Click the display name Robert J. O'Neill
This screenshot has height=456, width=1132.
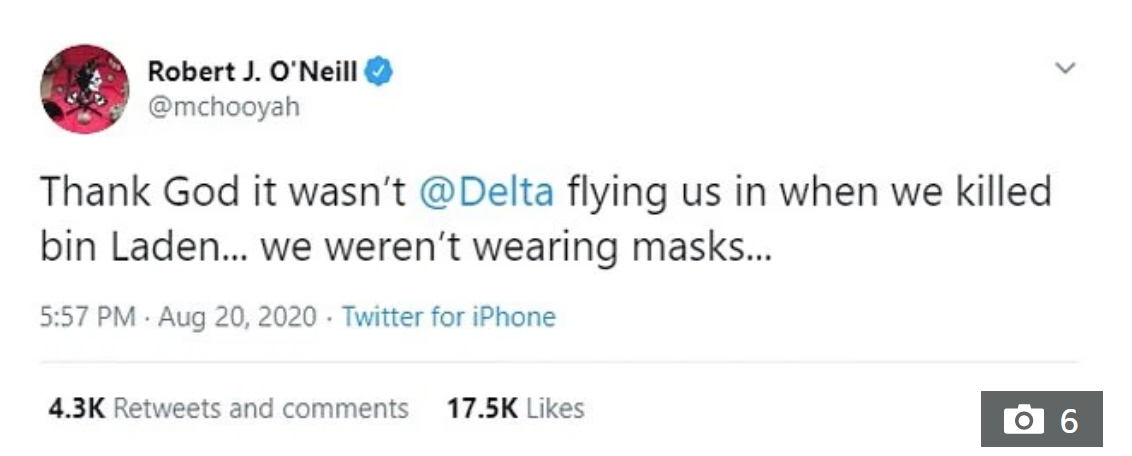click(x=252, y=72)
